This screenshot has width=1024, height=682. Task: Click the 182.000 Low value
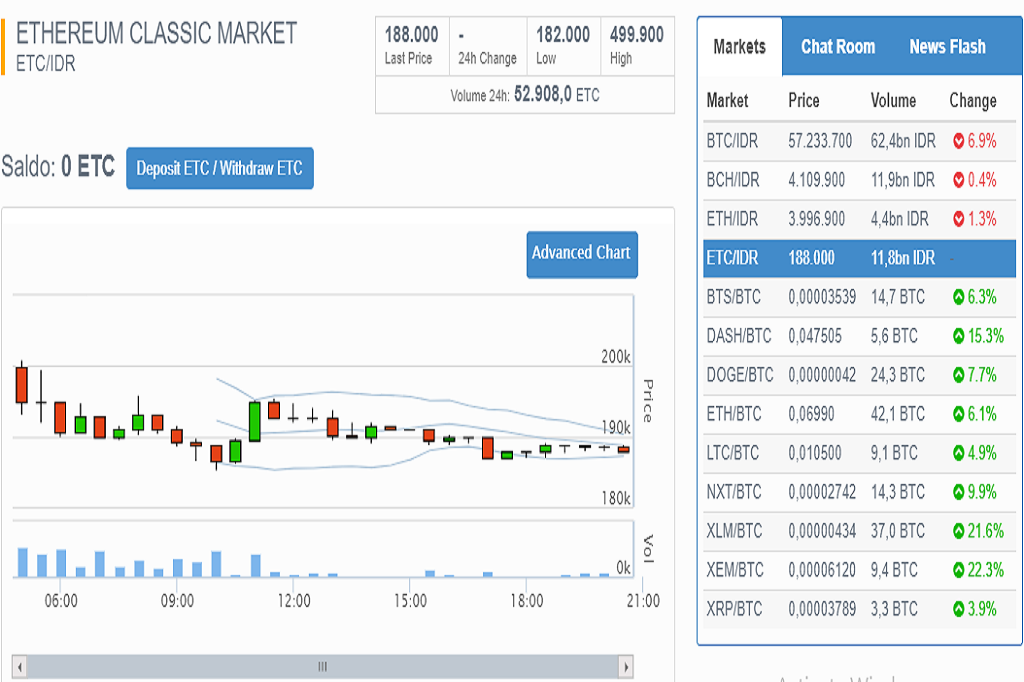(x=563, y=35)
